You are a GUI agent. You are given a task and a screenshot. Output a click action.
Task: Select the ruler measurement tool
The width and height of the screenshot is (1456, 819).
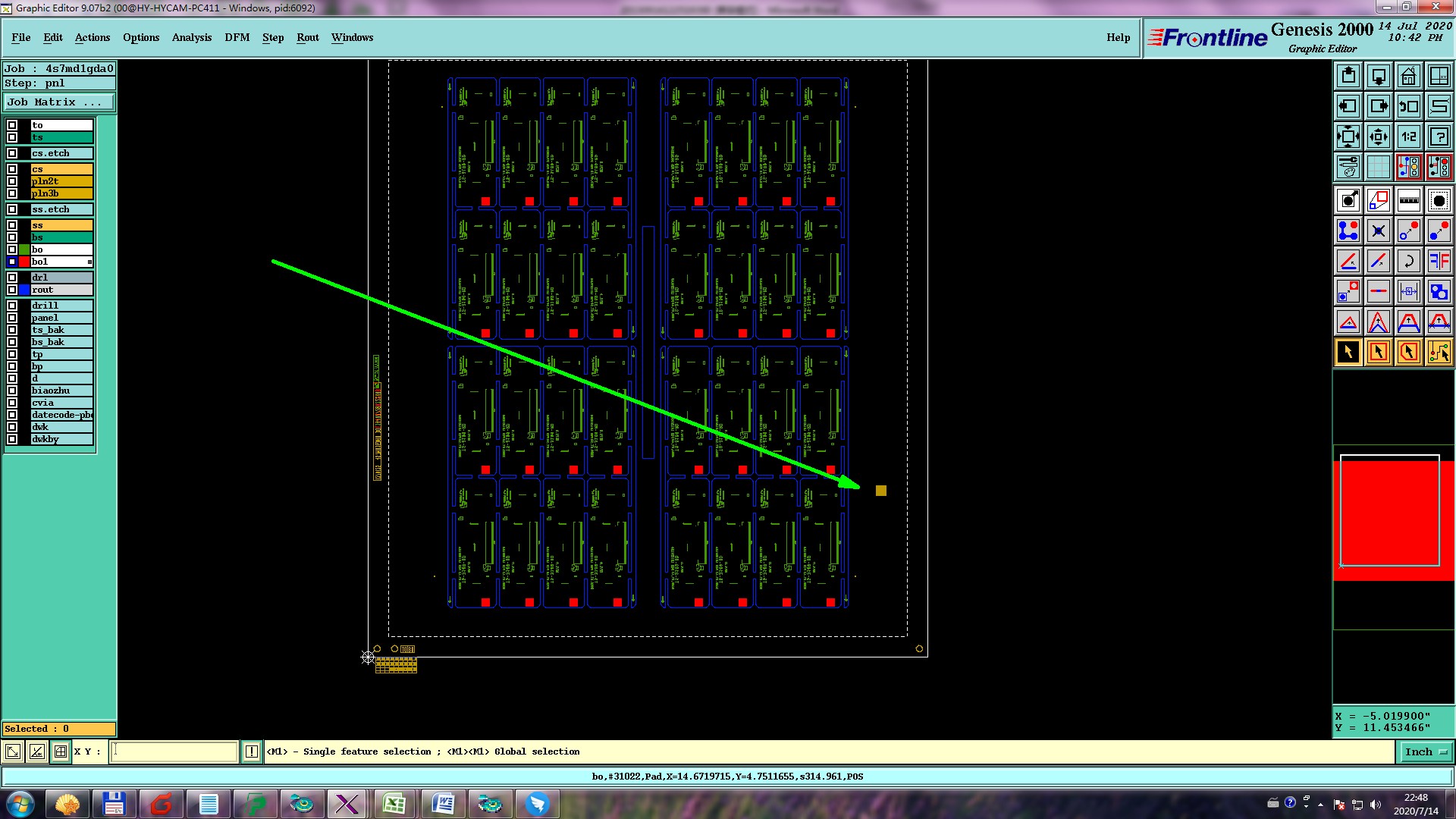pyautogui.click(x=1408, y=200)
